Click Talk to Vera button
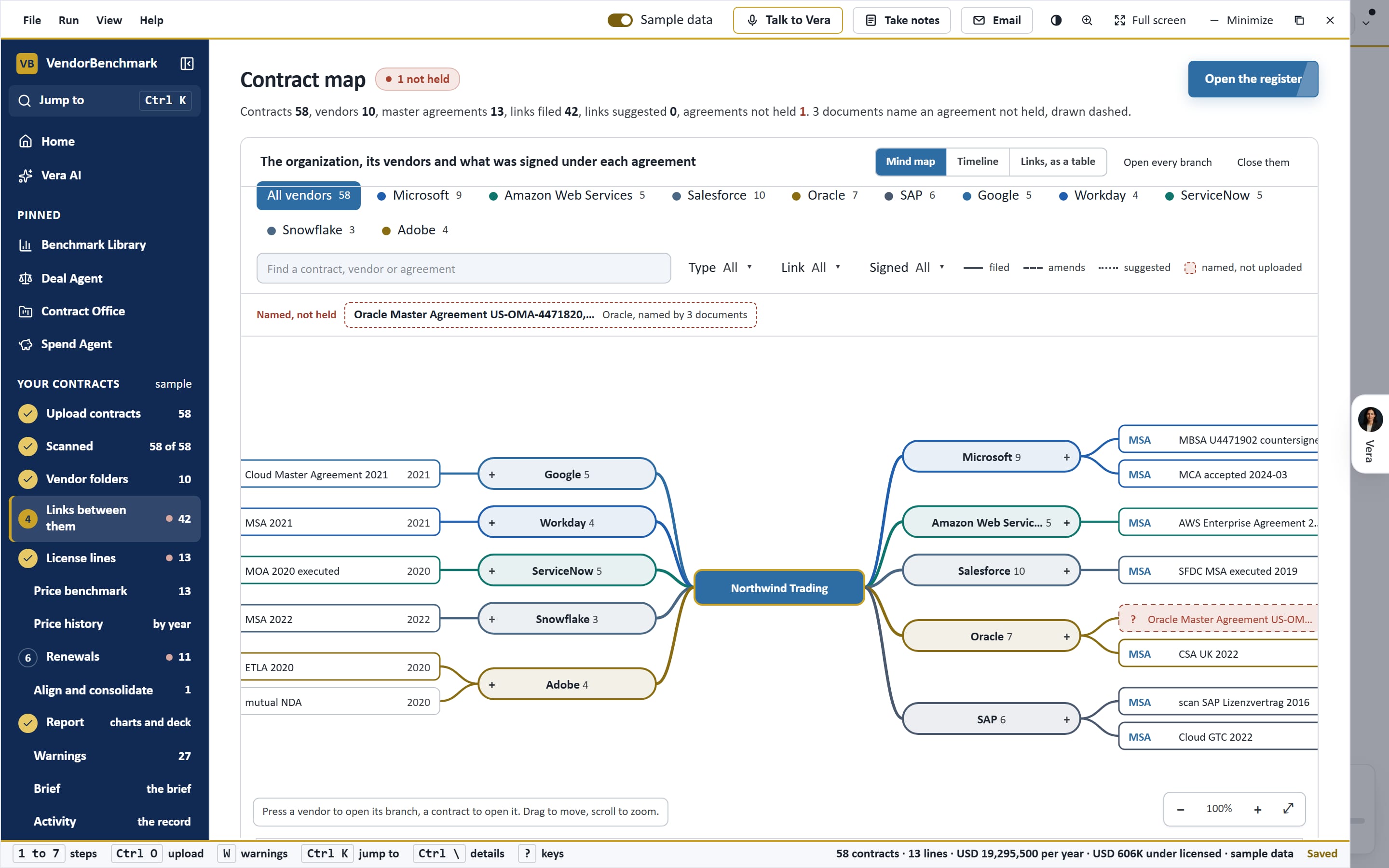1389x868 pixels. tap(788, 20)
